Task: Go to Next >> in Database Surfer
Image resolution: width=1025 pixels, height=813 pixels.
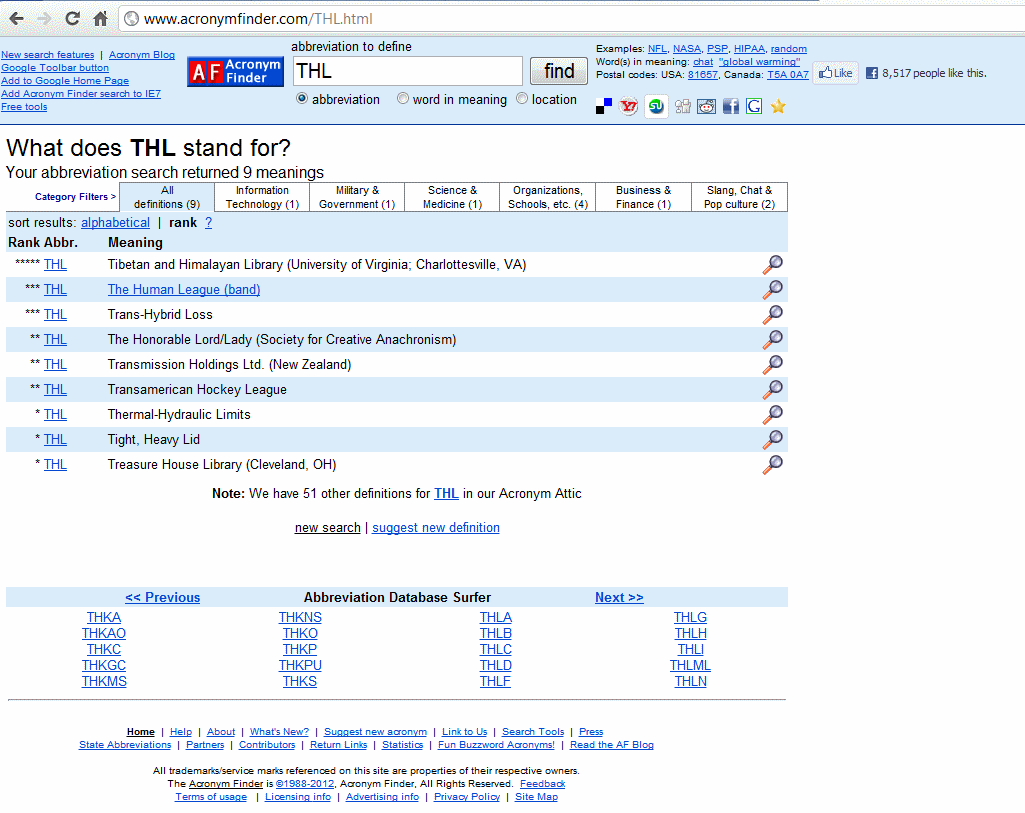Action: point(619,598)
